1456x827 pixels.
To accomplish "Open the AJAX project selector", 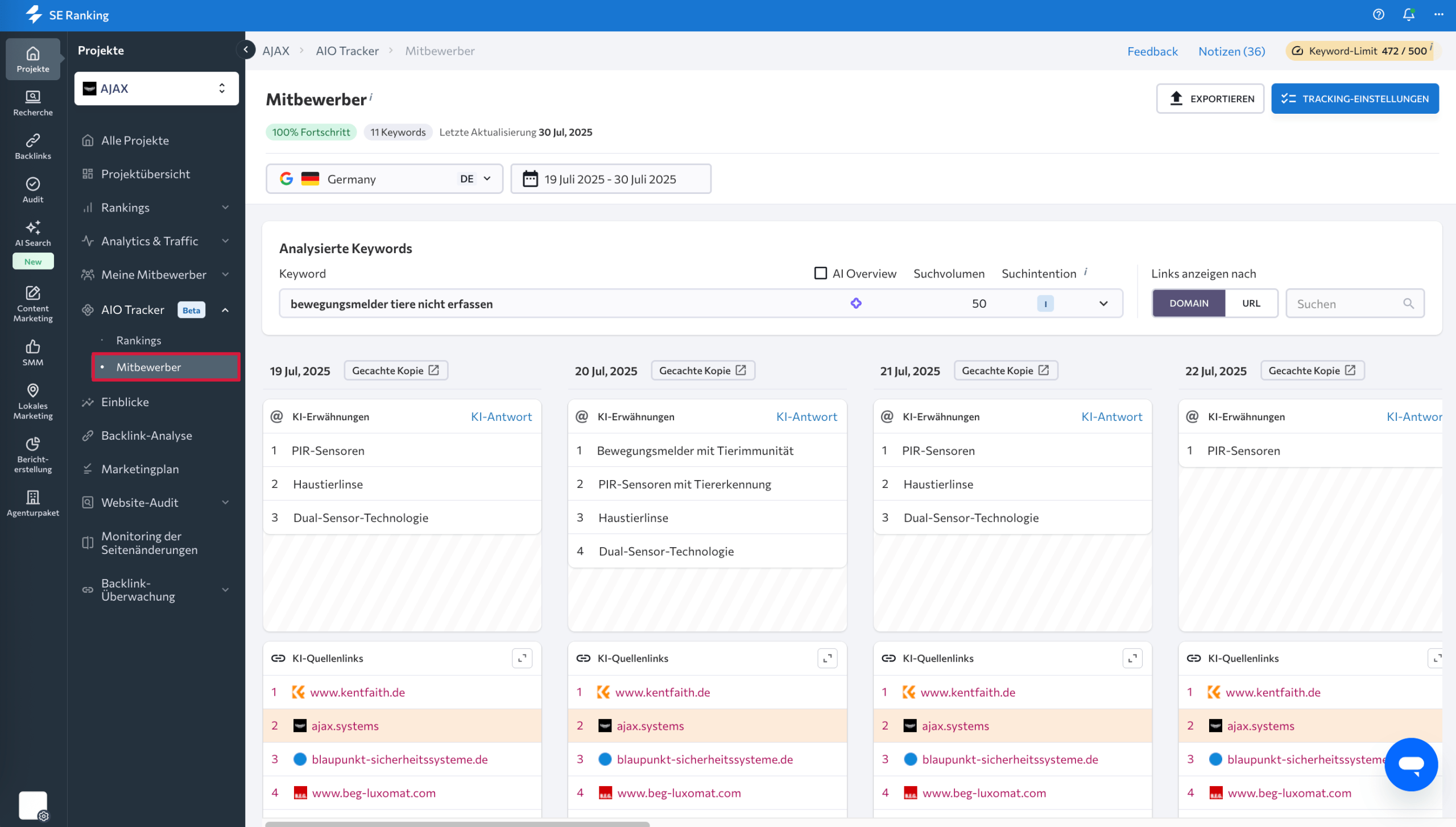I will [x=156, y=88].
